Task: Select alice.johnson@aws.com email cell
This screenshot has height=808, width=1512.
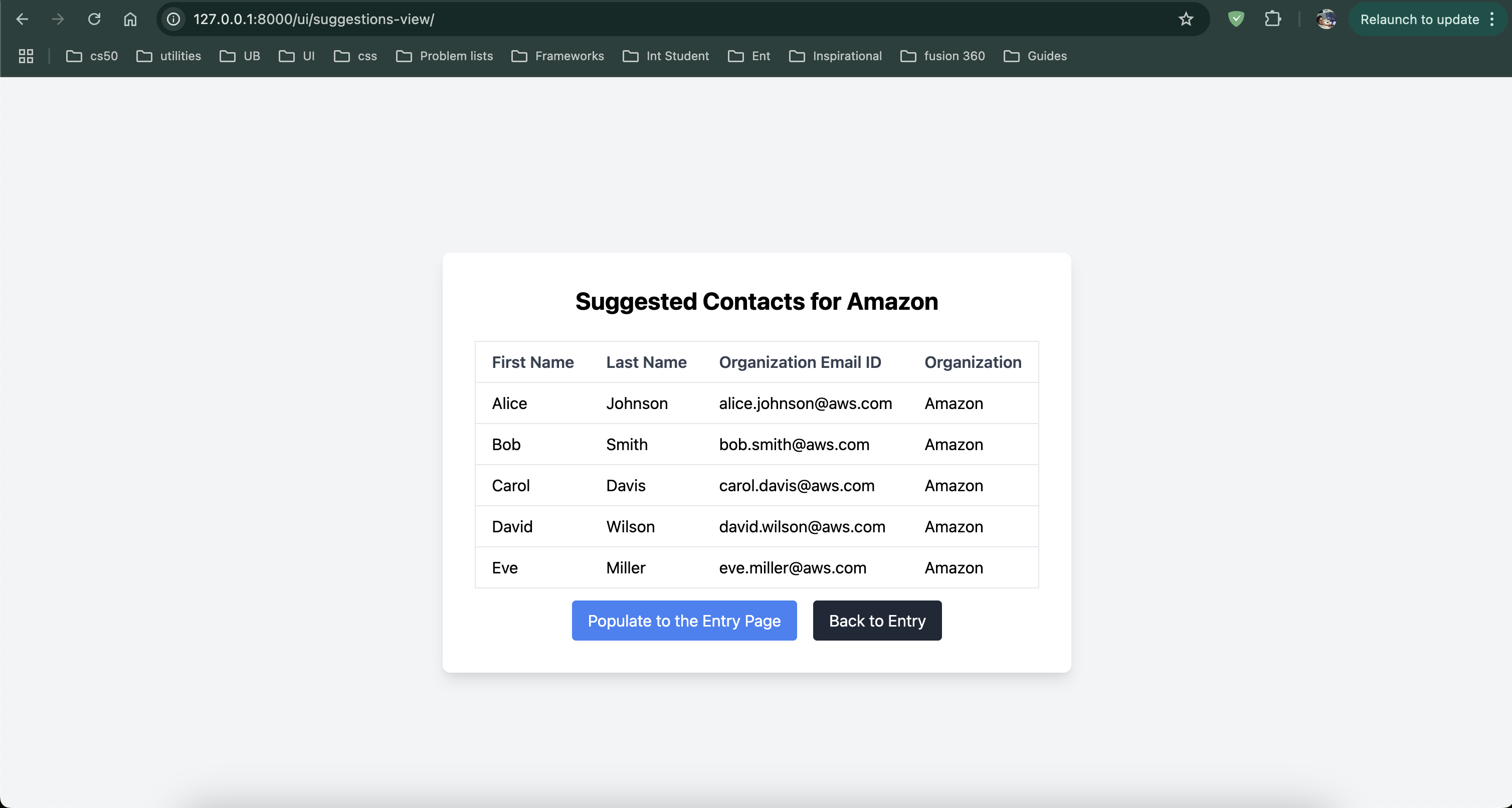Action: coord(805,403)
